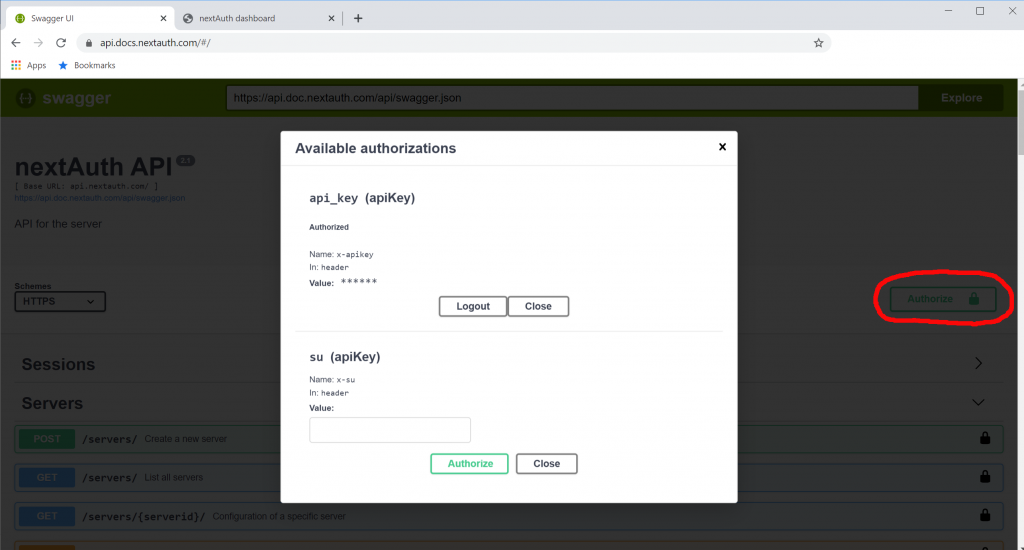Click Close button next to su Authorize
The width and height of the screenshot is (1024, 550).
(547, 464)
